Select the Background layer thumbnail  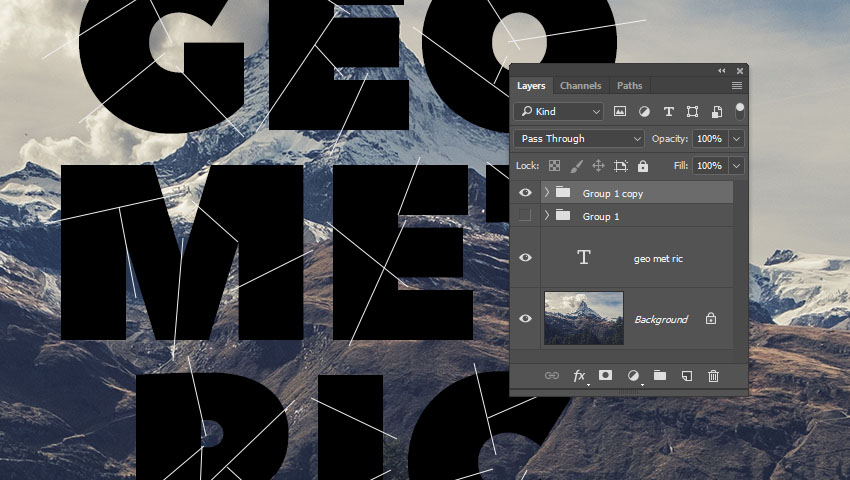[x=583, y=318]
